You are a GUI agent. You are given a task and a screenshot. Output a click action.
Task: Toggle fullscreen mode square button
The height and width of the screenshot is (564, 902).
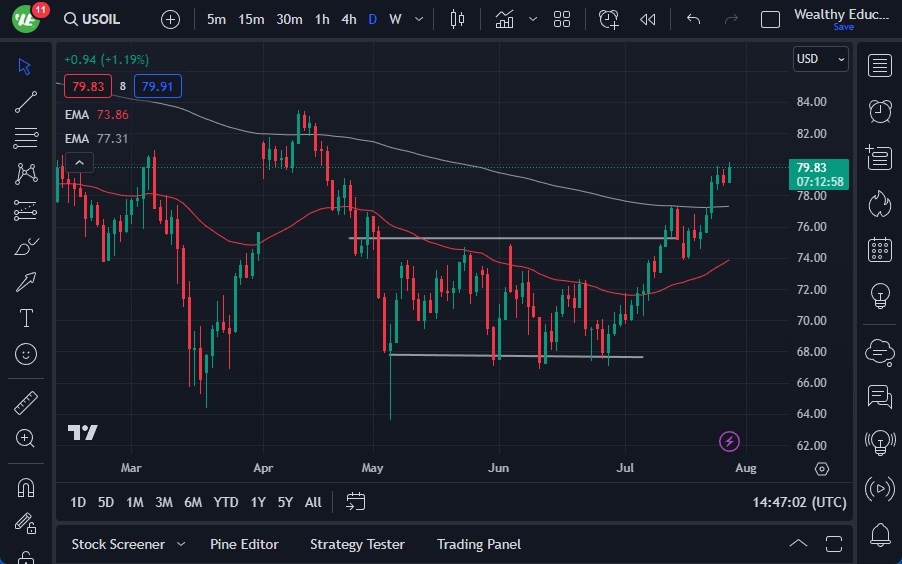click(770, 19)
